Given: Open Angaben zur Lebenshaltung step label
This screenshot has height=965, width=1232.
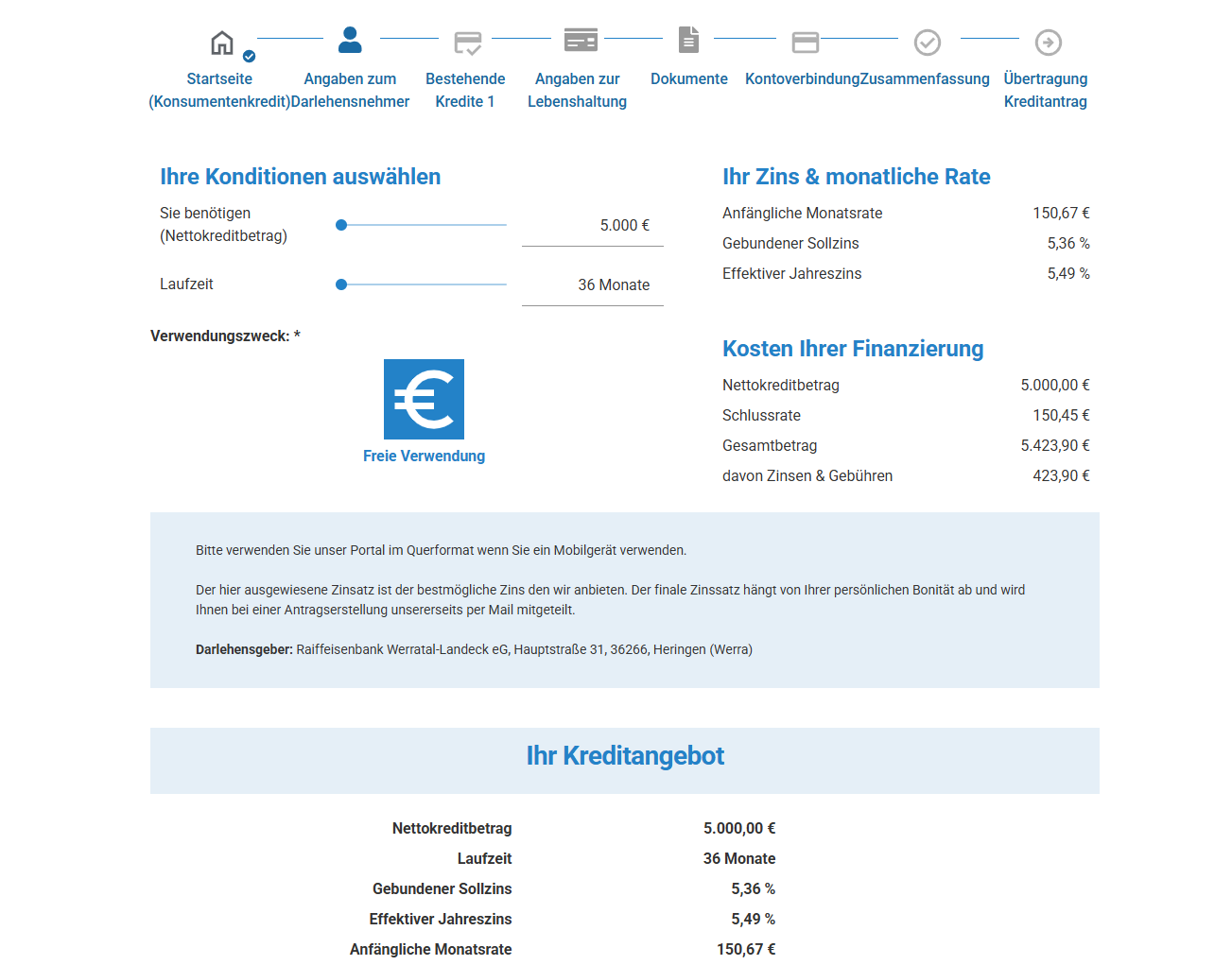Looking at the screenshot, I should 577,91.
